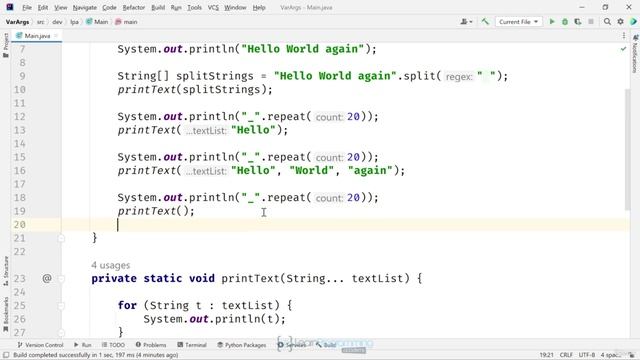Click the '4 usages' inlay hint link
Image resolution: width=640 pixels, height=360 pixels.
[x=110, y=265]
